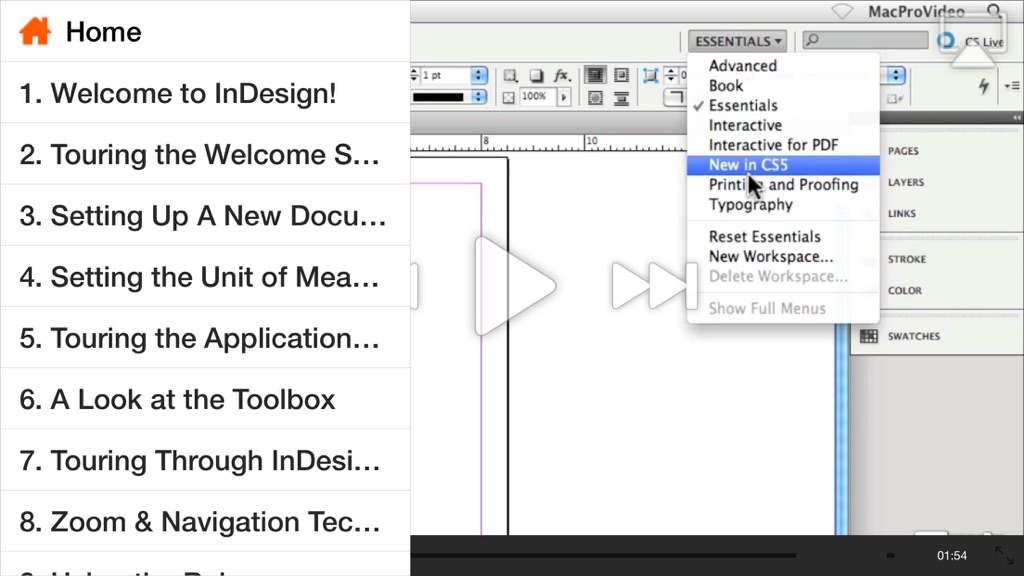Click the corner options frame icon
This screenshot has height=576, width=1024.
650,76
